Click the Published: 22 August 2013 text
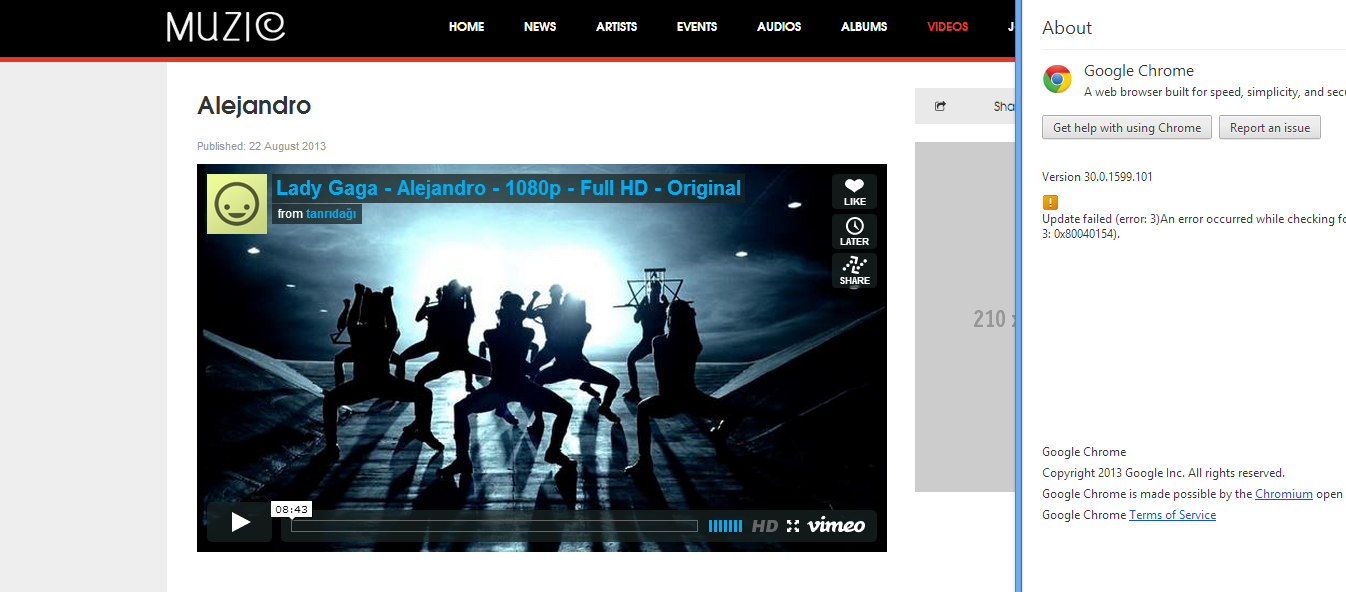This screenshot has height=592, width=1346. tap(261, 146)
